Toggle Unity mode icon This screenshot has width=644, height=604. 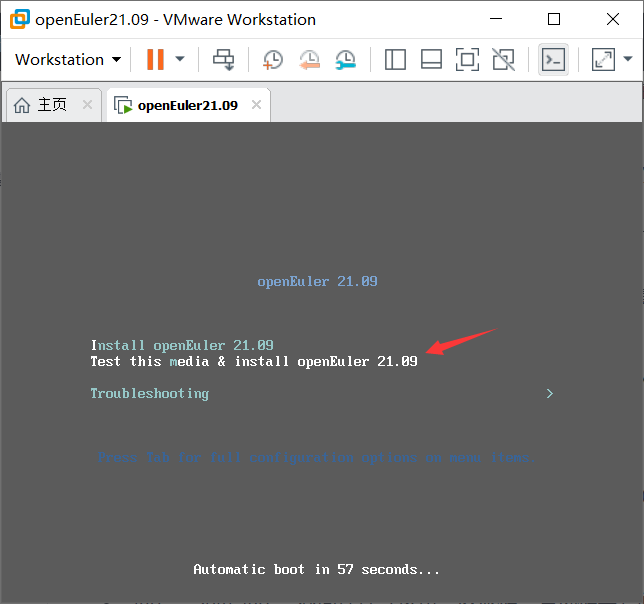pos(504,60)
